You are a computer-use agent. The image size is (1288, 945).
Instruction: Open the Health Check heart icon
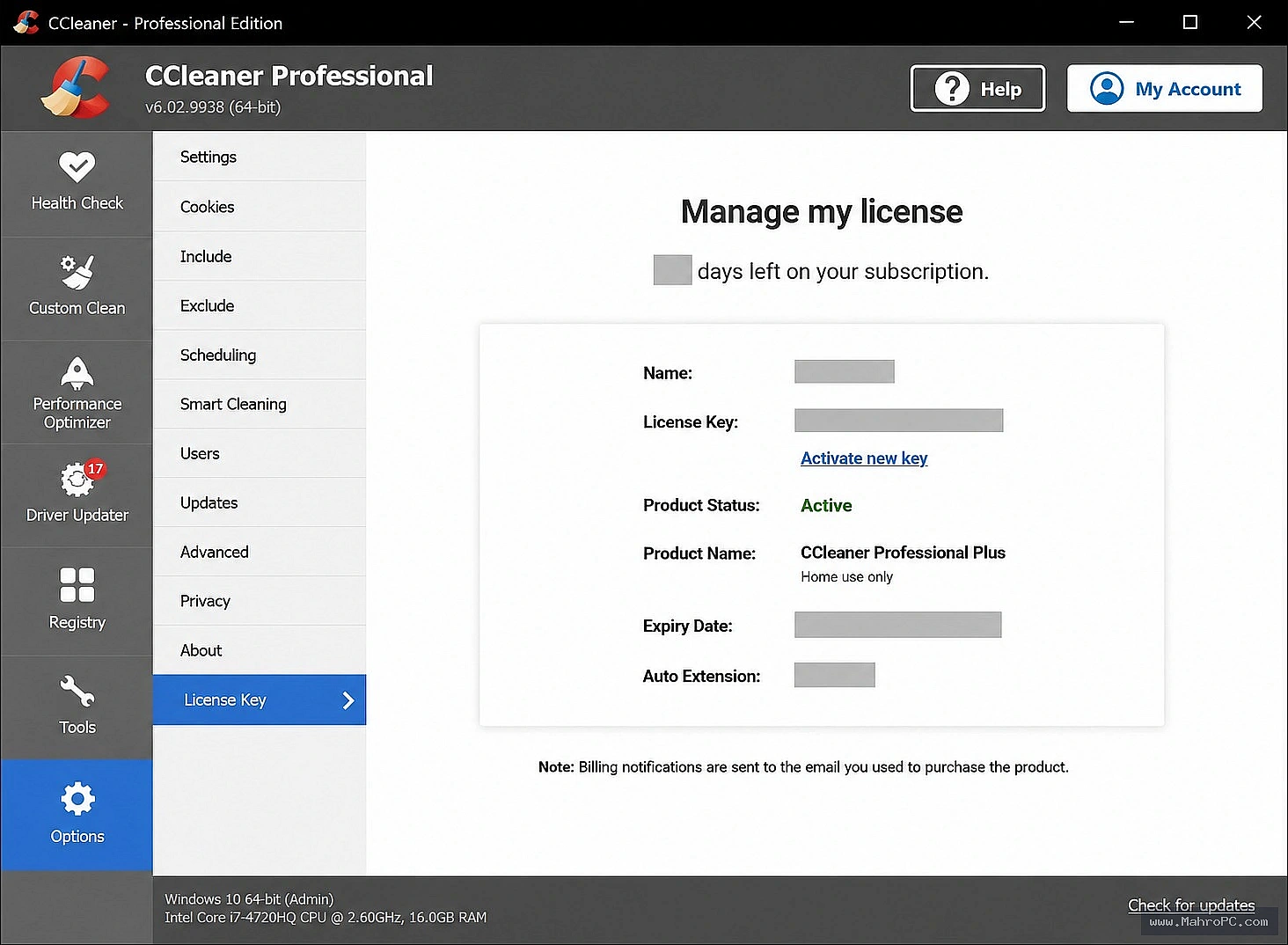click(77, 166)
